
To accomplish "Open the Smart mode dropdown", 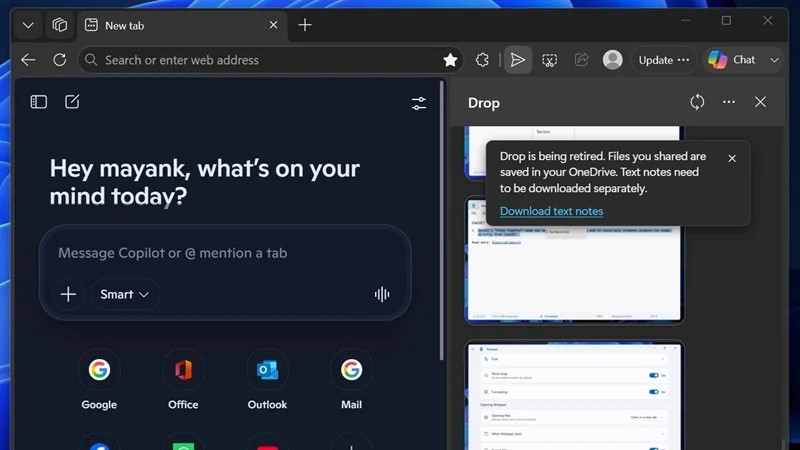I will [125, 294].
